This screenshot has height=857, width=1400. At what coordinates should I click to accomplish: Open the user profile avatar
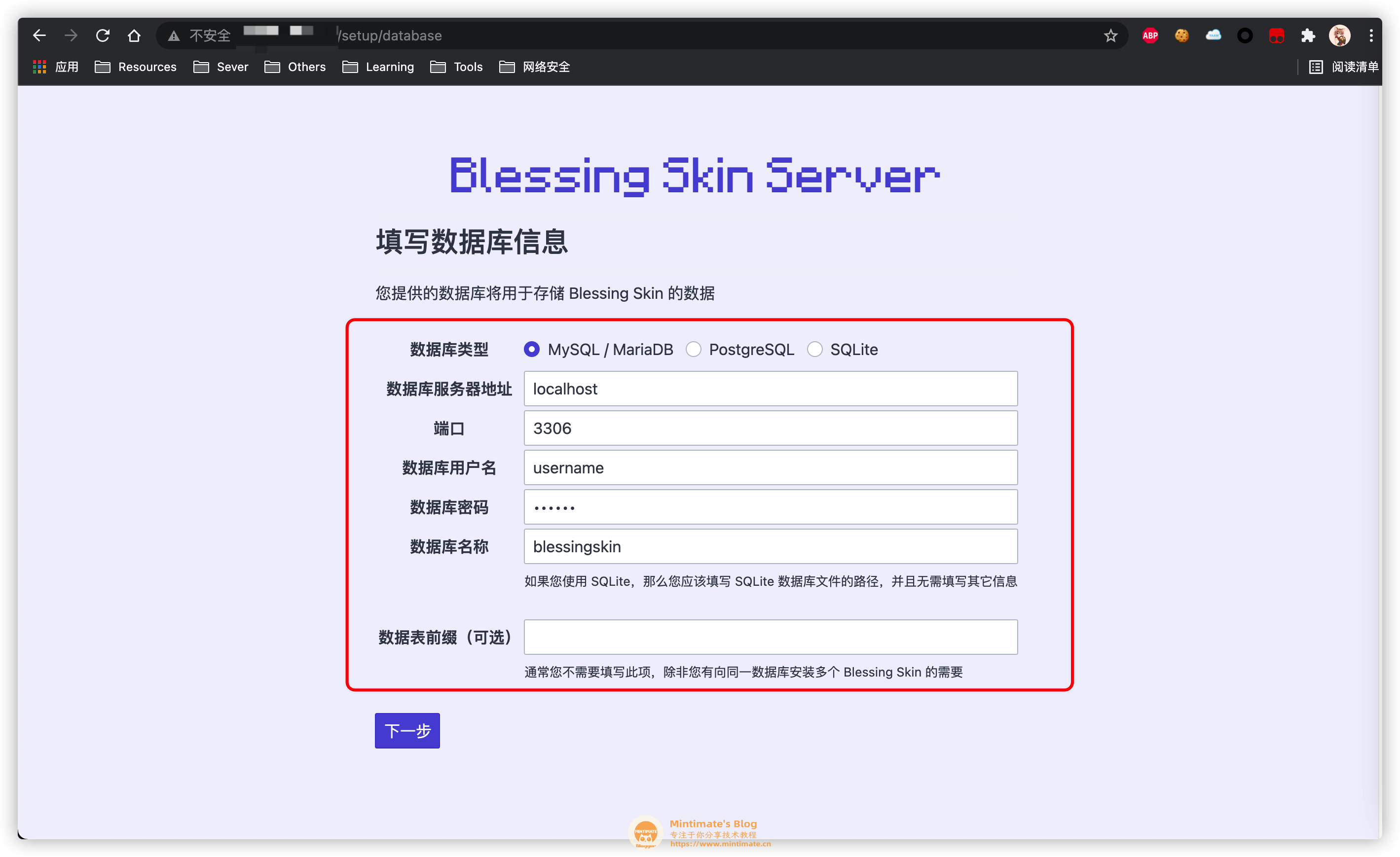coord(1339,36)
